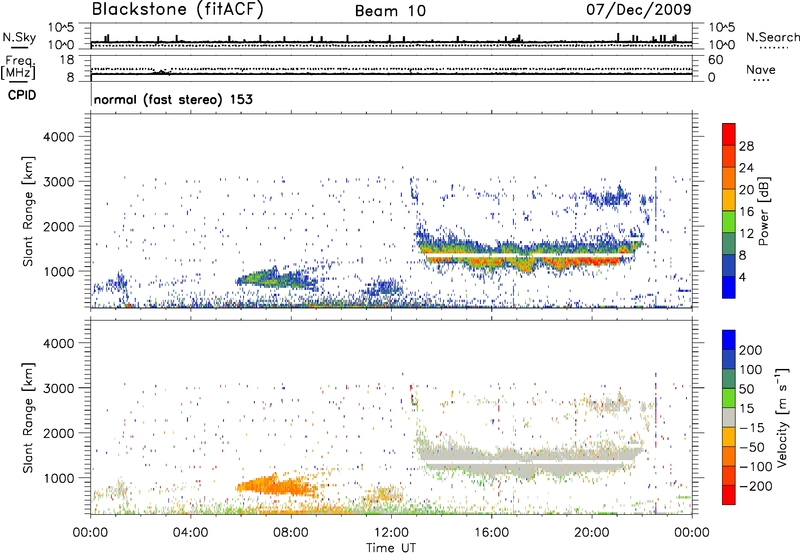Click the '2000' tick of the velocity panel

[58, 433]
